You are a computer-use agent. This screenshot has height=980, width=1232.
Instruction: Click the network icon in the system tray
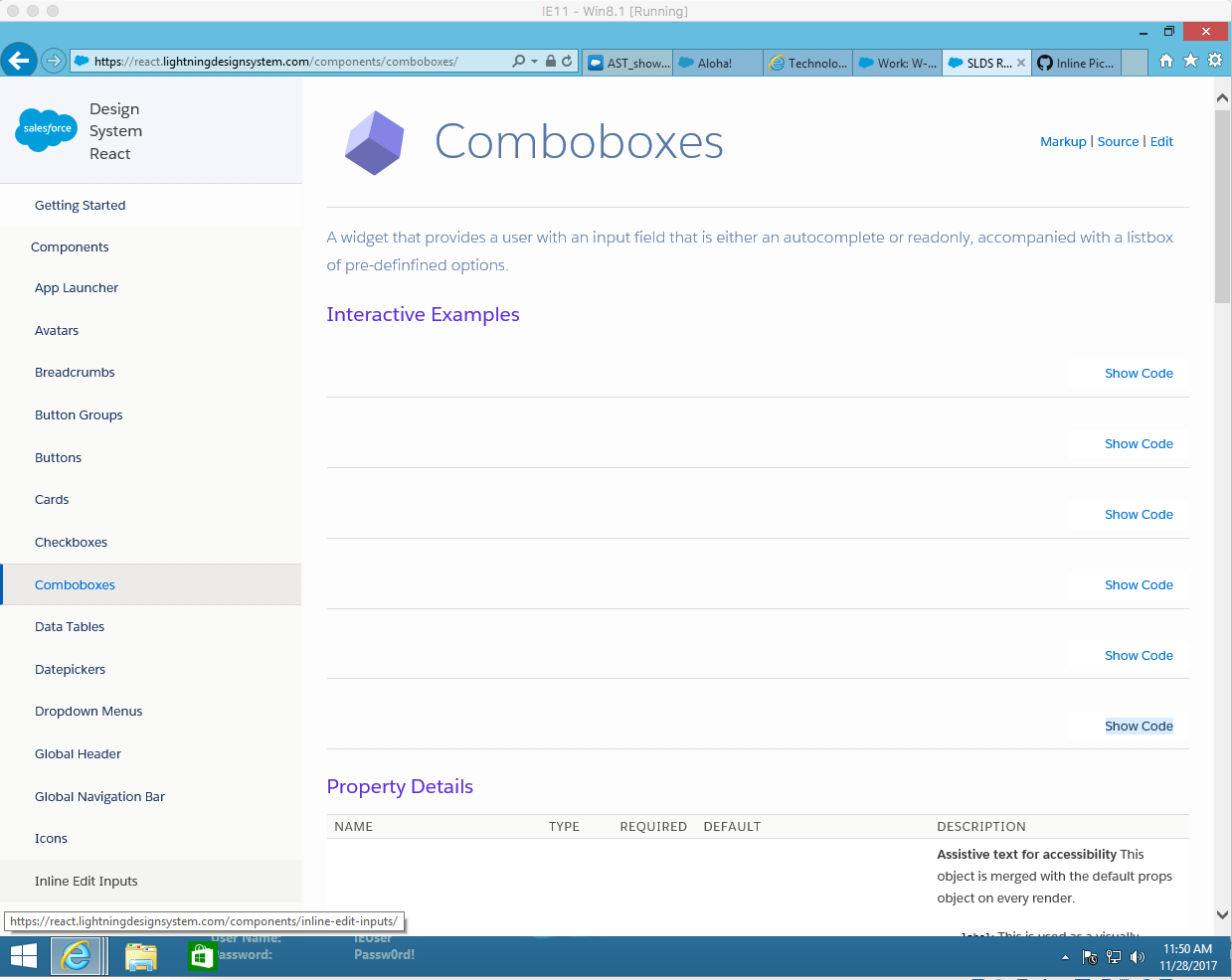point(1114,957)
